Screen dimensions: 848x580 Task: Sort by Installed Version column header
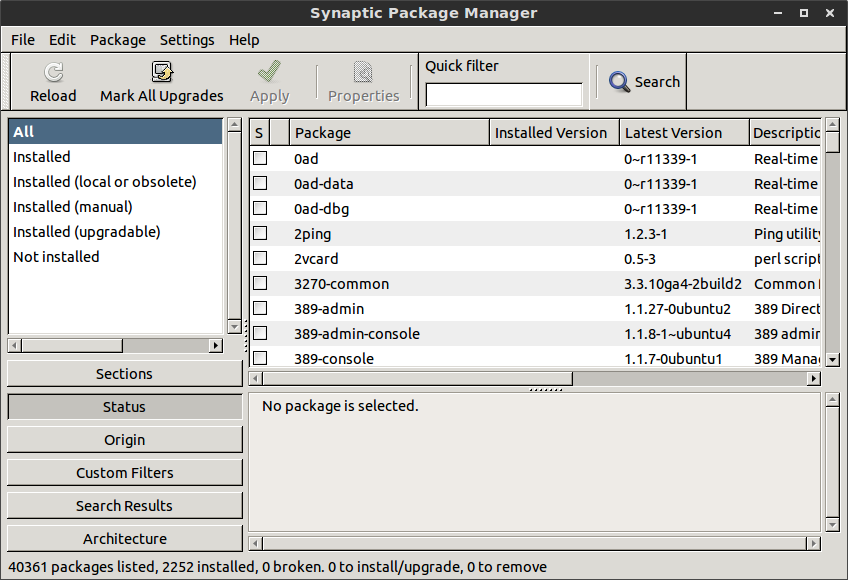(554, 133)
